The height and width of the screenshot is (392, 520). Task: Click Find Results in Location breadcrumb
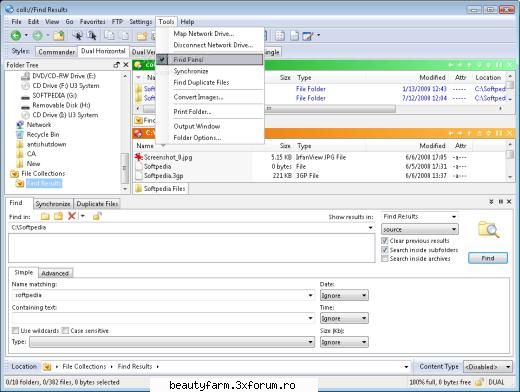click(x=135, y=366)
